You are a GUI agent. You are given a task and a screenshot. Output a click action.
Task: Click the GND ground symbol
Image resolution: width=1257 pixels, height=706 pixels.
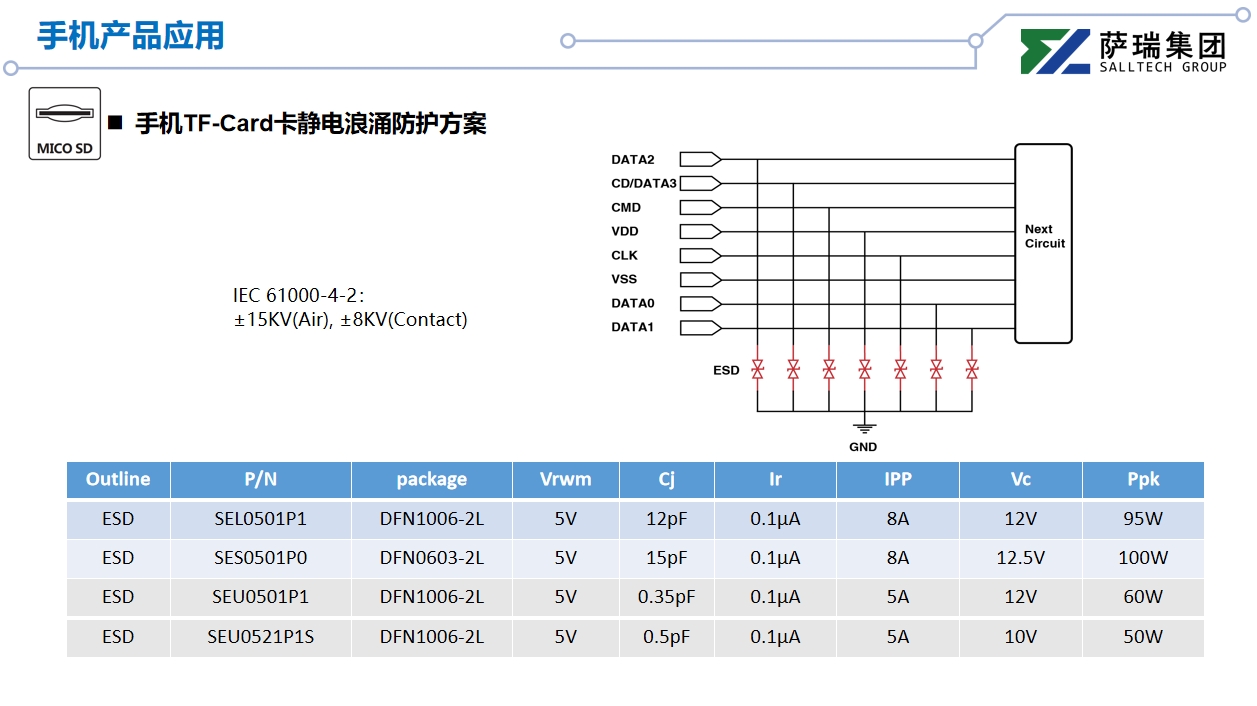[864, 428]
